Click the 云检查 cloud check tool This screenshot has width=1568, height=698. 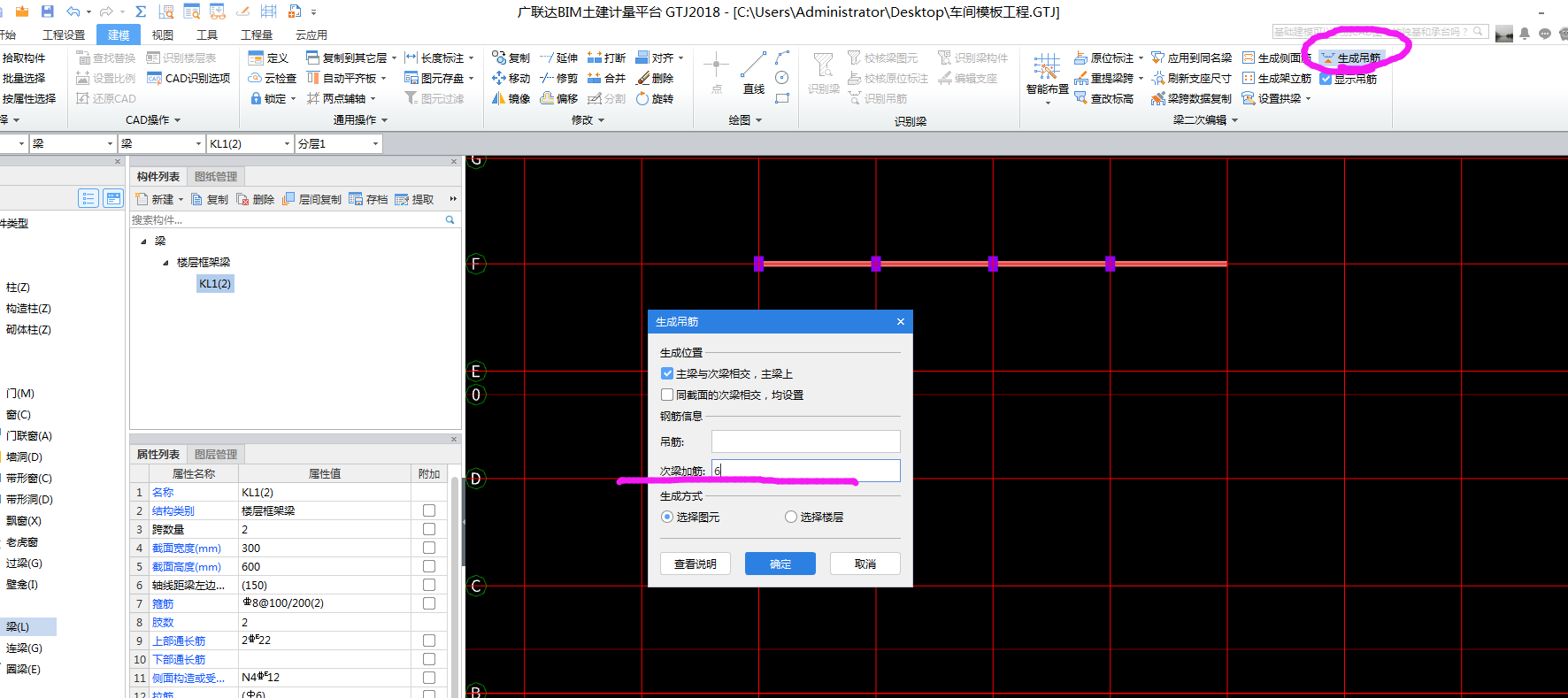pyautogui.click(x=273, y=78)
